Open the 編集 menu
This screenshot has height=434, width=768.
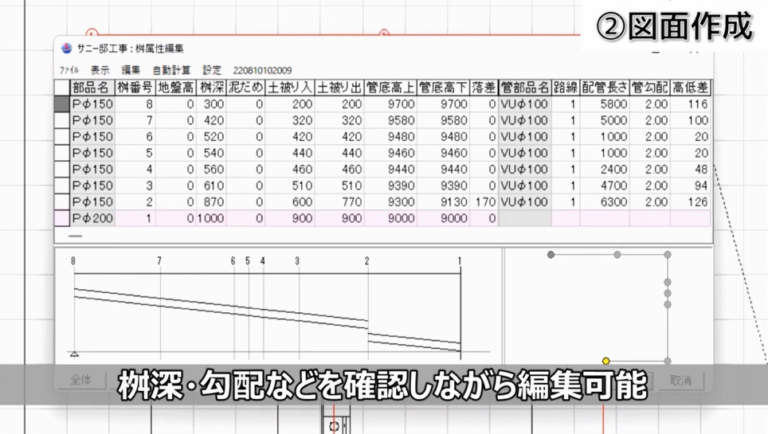pos(131,71)
